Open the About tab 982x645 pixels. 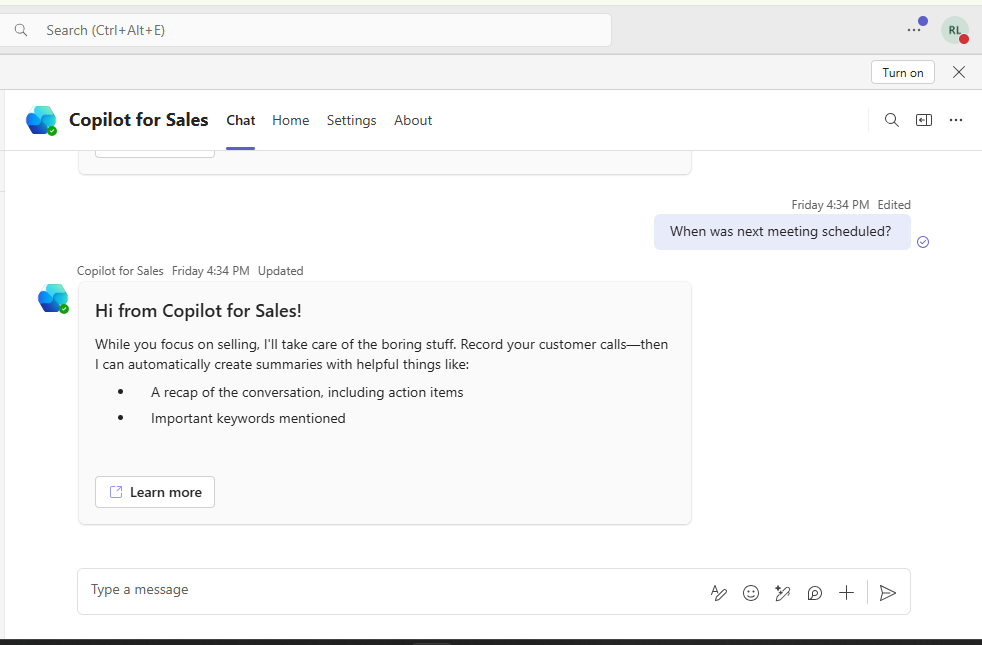click(x=413, y=120)
